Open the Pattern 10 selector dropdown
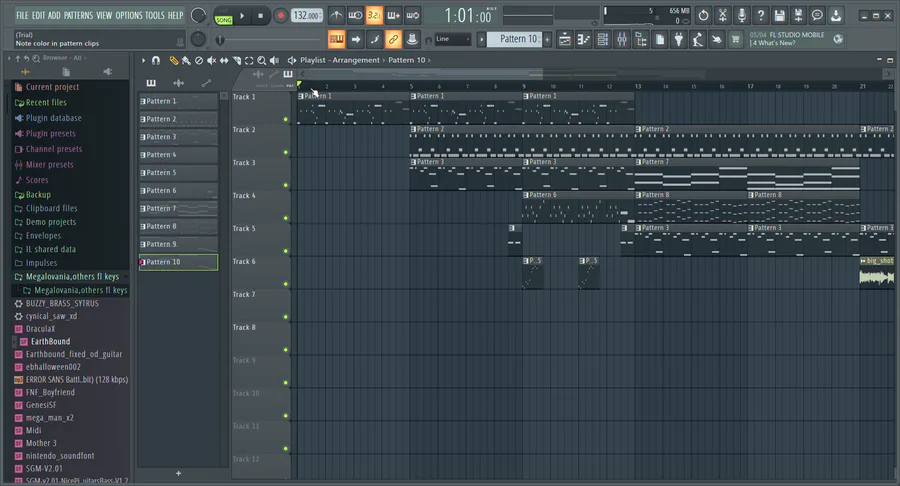Viewport: 900px width, 486px height. point(514,39)
